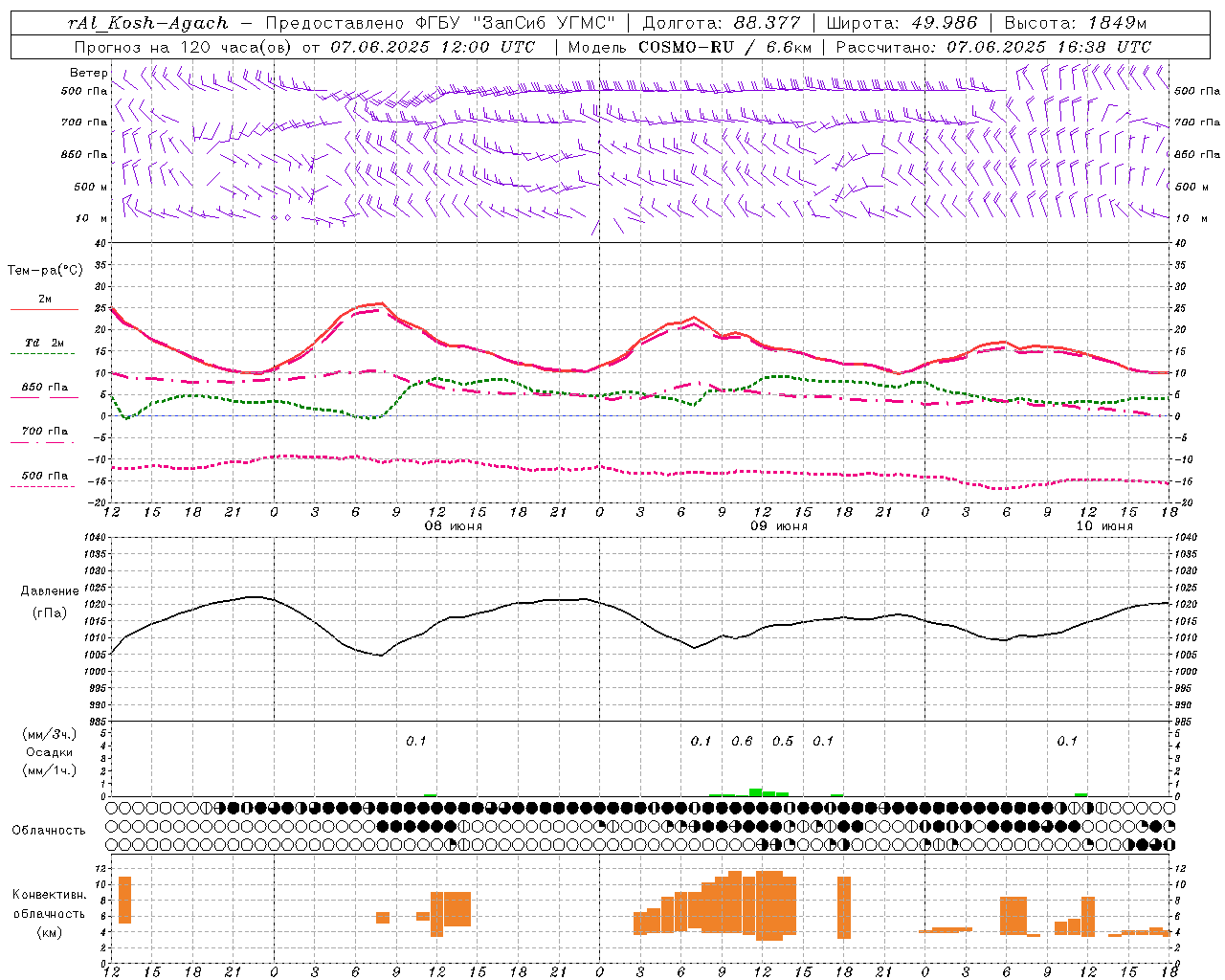The width and height of the screenshot is (1225, 980).
Task: Click the dotted 500 гПа line sample in legend
Action: pyautogui.click(x=44, y=486)
